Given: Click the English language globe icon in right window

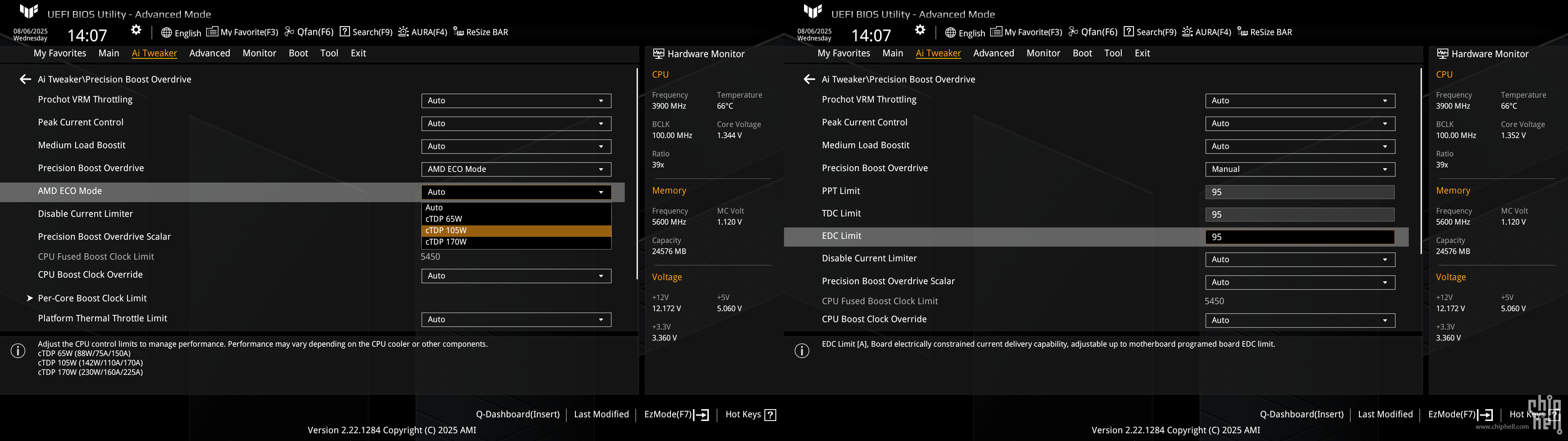Looking at the screenshot, I should (950, 32).
